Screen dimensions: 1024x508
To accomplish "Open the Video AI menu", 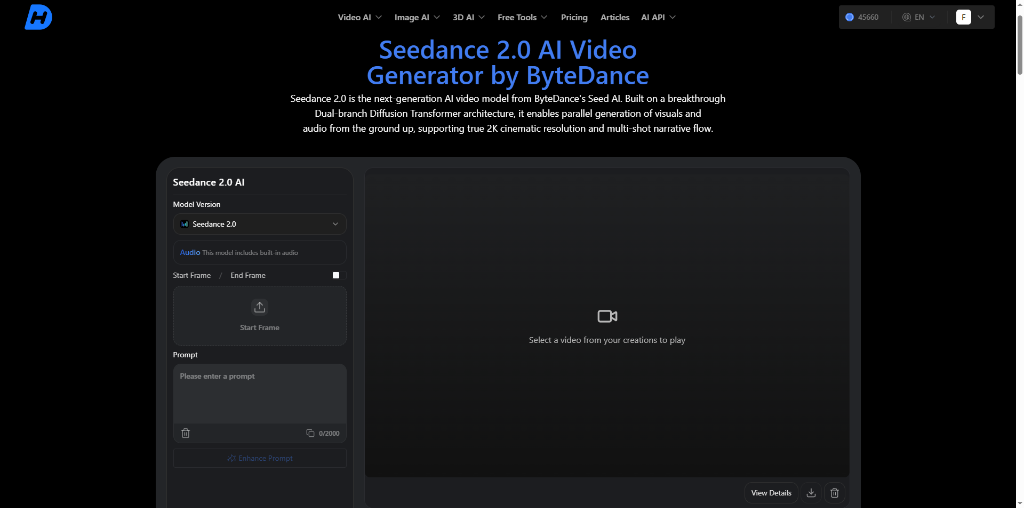I will click(359, 17).
